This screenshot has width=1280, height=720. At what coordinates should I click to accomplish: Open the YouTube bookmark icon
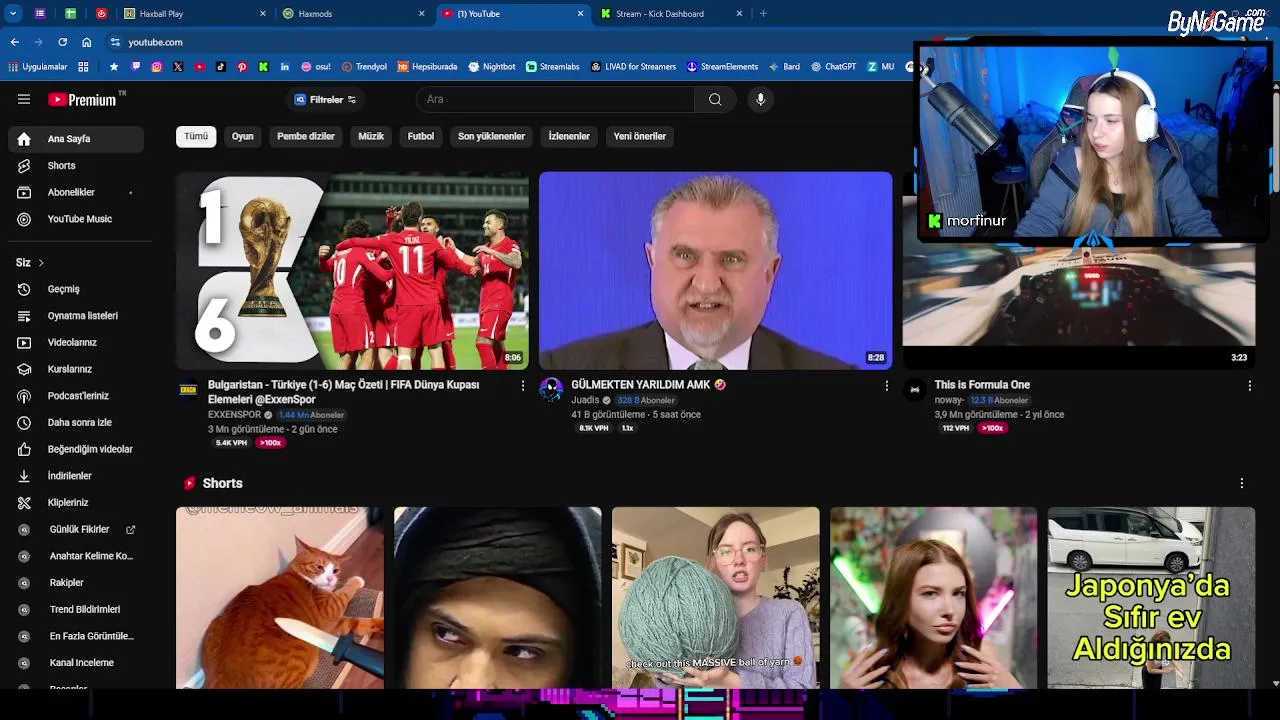click(x=200, y=67)
